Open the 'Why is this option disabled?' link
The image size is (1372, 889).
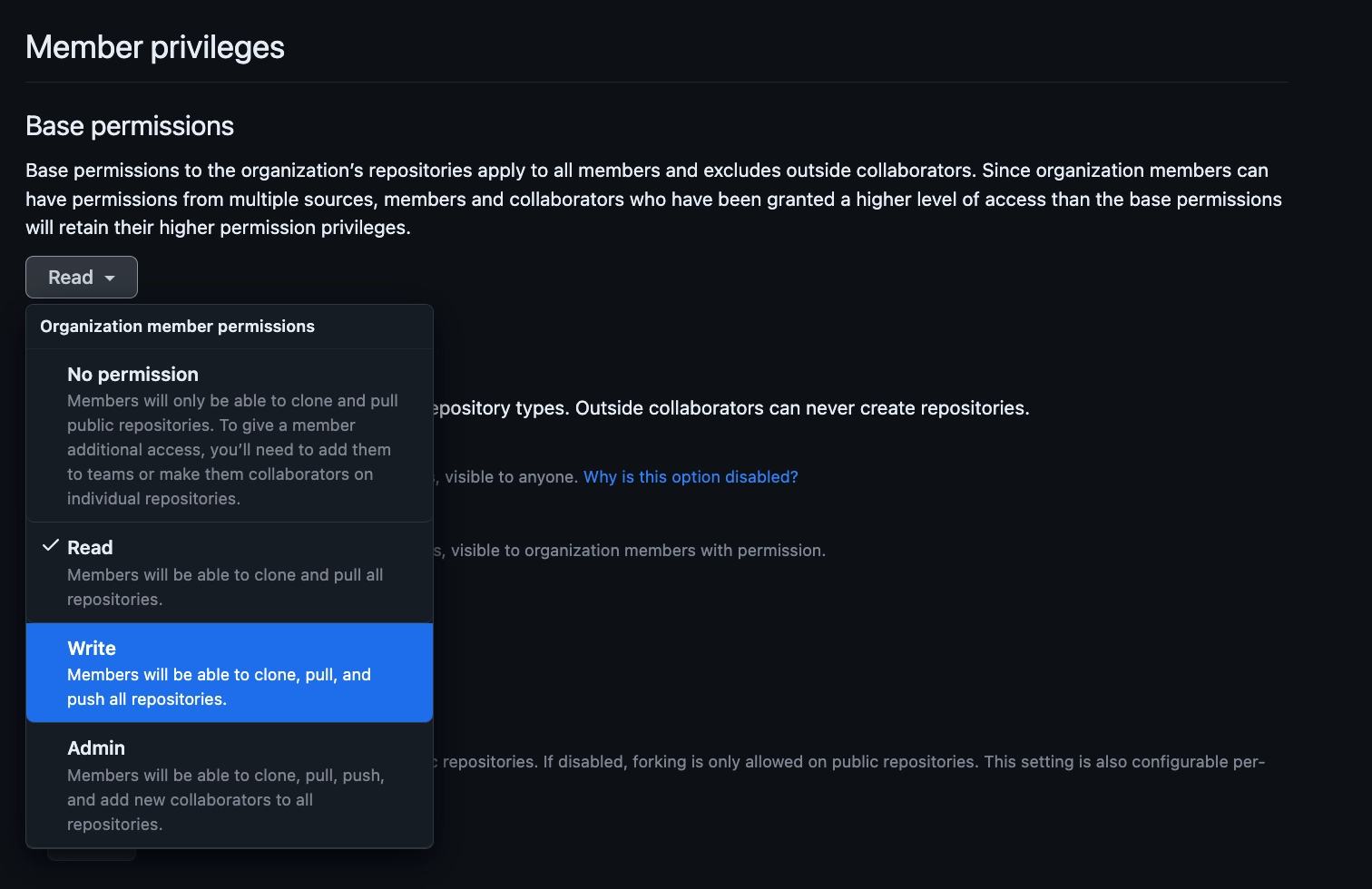tap(690, 477)
